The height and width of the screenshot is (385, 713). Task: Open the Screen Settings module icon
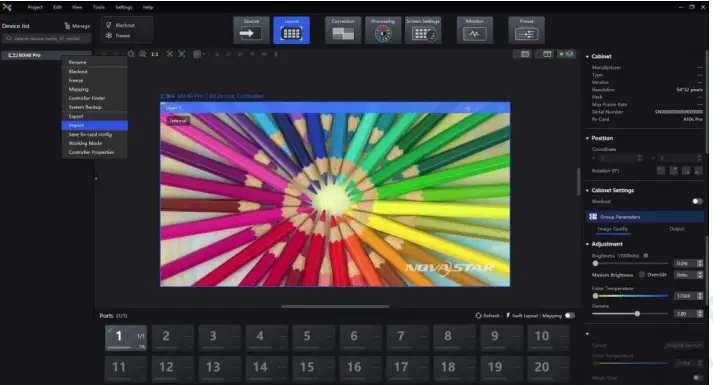point(423,30)
